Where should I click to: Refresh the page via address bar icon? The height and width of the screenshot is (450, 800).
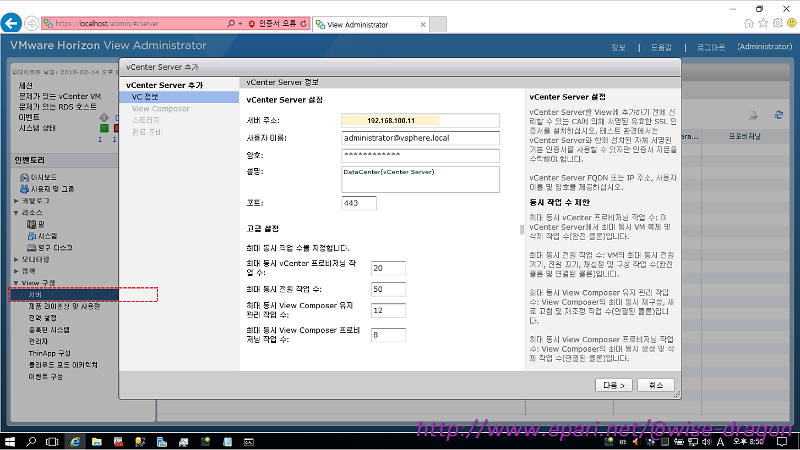point(304,23)
